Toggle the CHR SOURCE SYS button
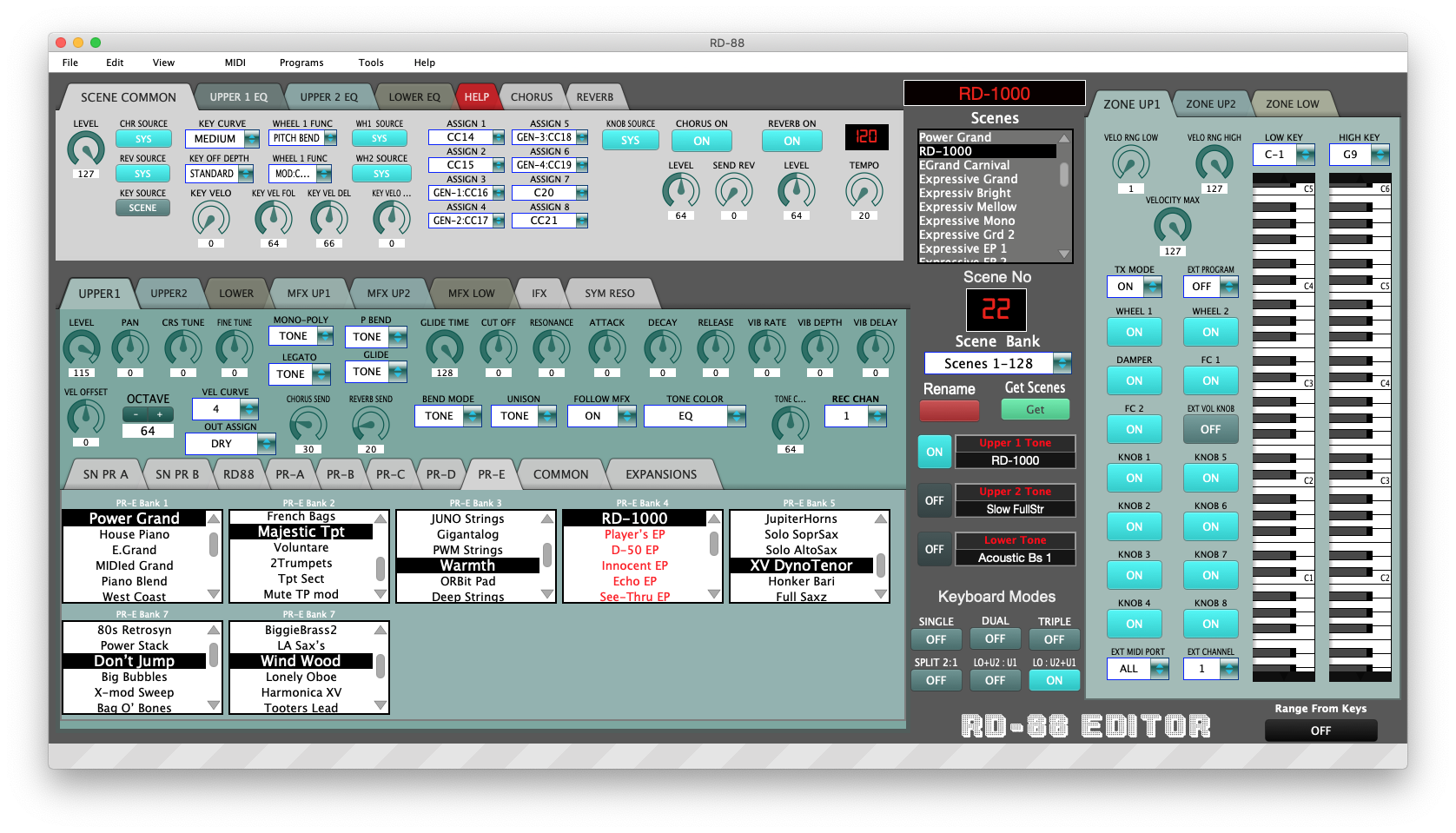This screenshot has width=1456, height=833. [x=143, y=139]
